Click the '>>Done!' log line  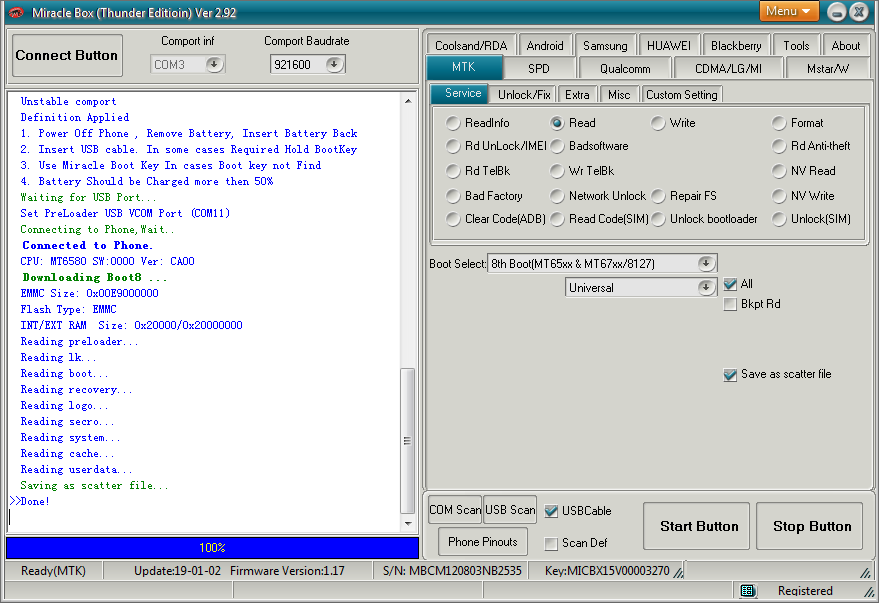click(30, 502)
